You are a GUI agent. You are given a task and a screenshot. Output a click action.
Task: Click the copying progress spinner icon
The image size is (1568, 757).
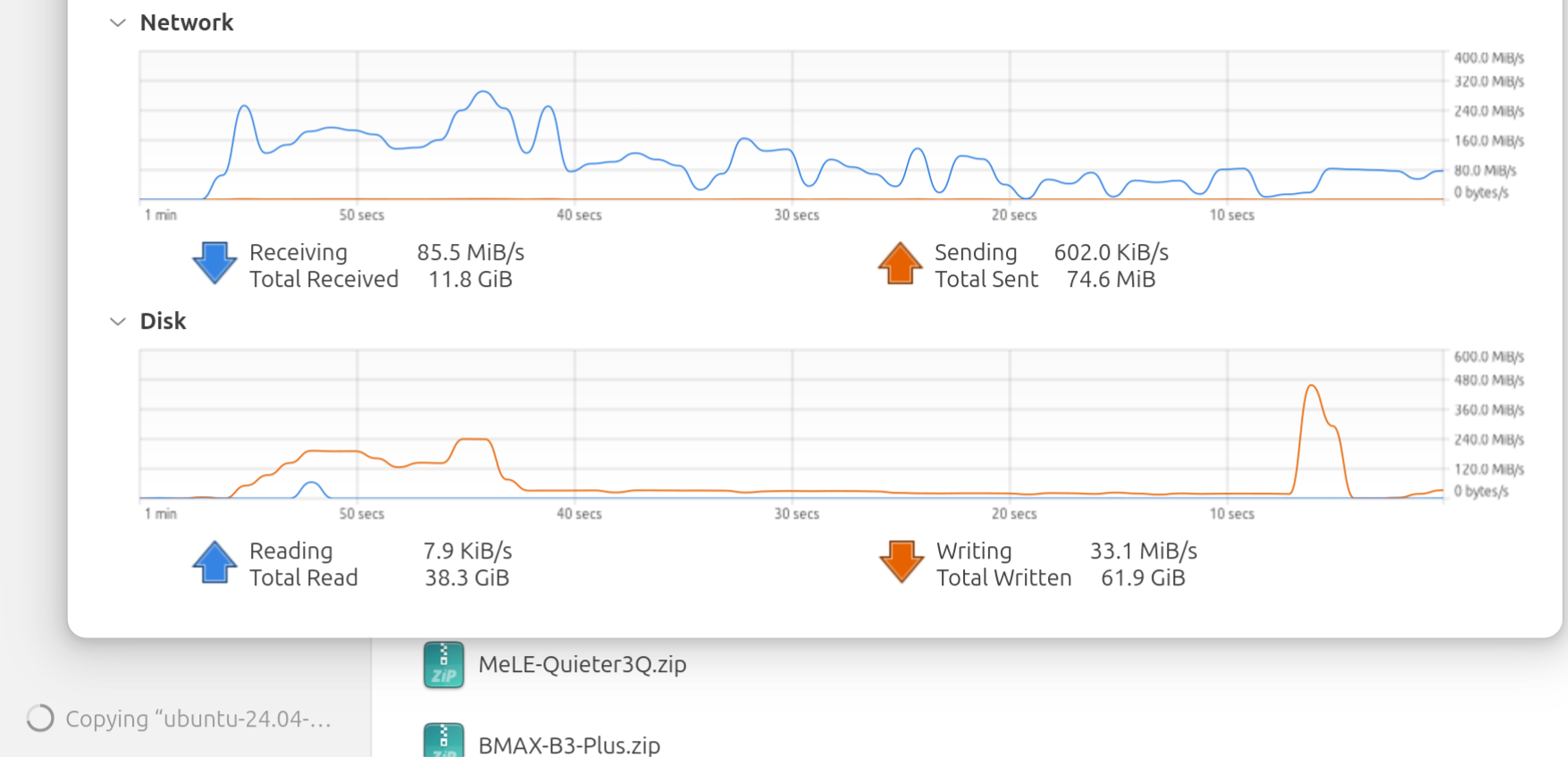[x=40, y=719]
